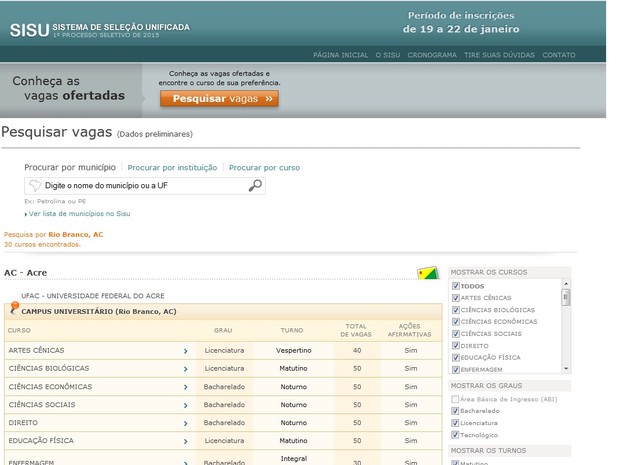Click arrow icon next to Ciências Econômicas
The image size is (620, 465).
[185, 387]
